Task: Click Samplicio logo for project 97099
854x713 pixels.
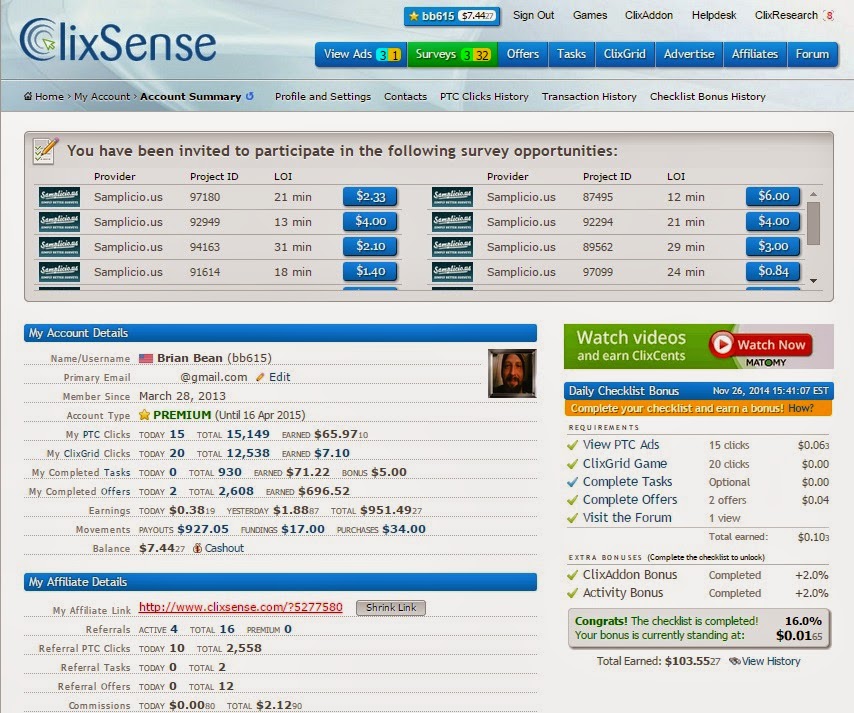Action: pyautogui.click(x=452, y=272)
